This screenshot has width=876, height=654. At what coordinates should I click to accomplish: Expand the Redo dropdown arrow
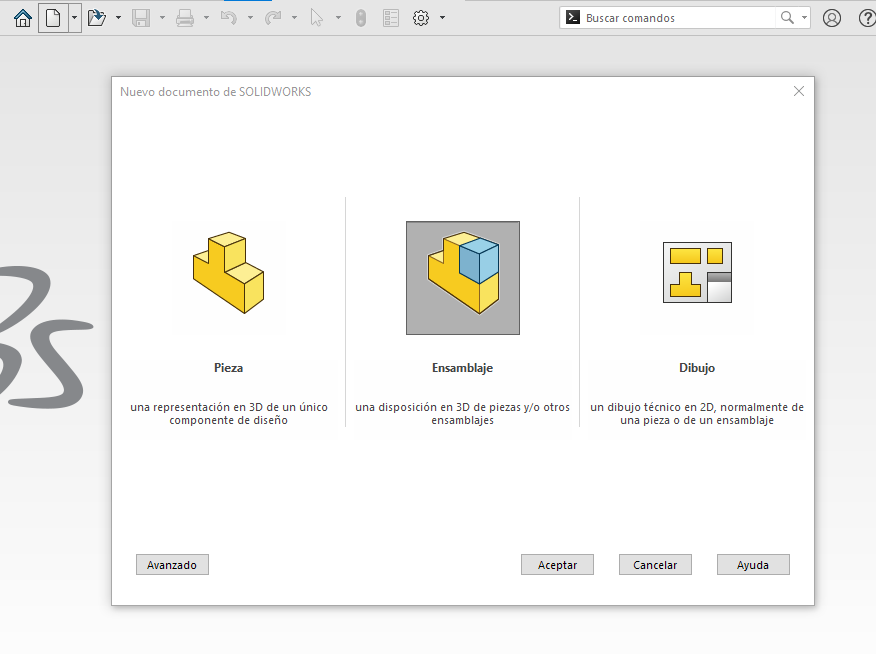pyautogui.click(x=294, y=18)
